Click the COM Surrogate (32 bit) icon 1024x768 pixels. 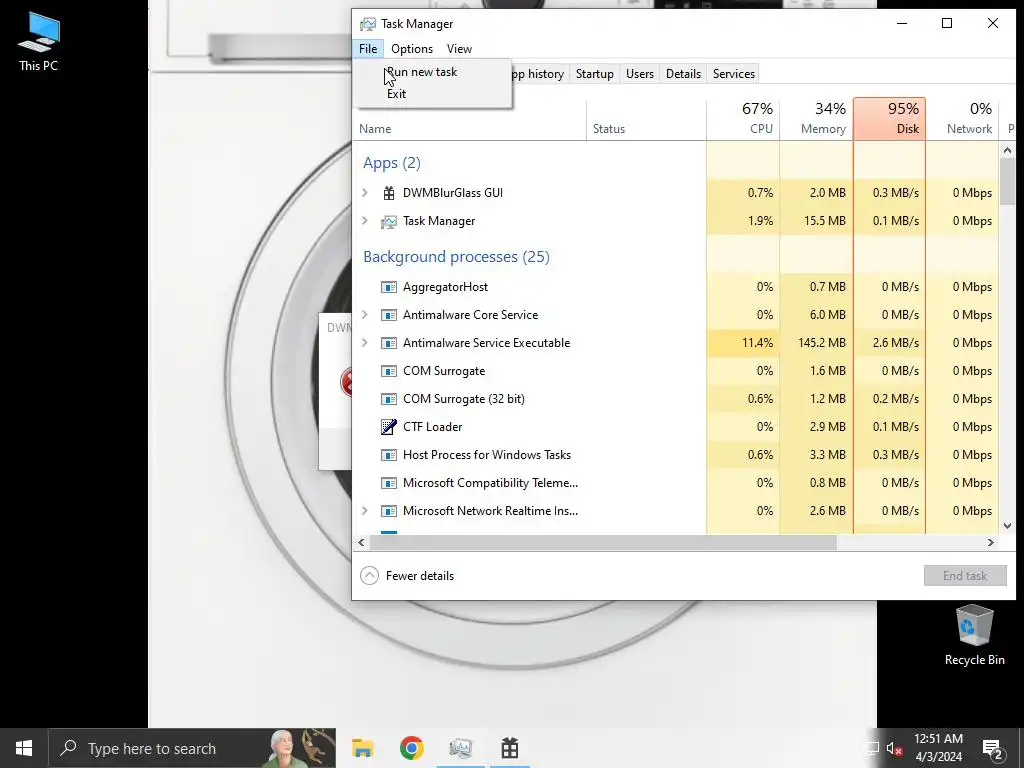tap(389, 399)
